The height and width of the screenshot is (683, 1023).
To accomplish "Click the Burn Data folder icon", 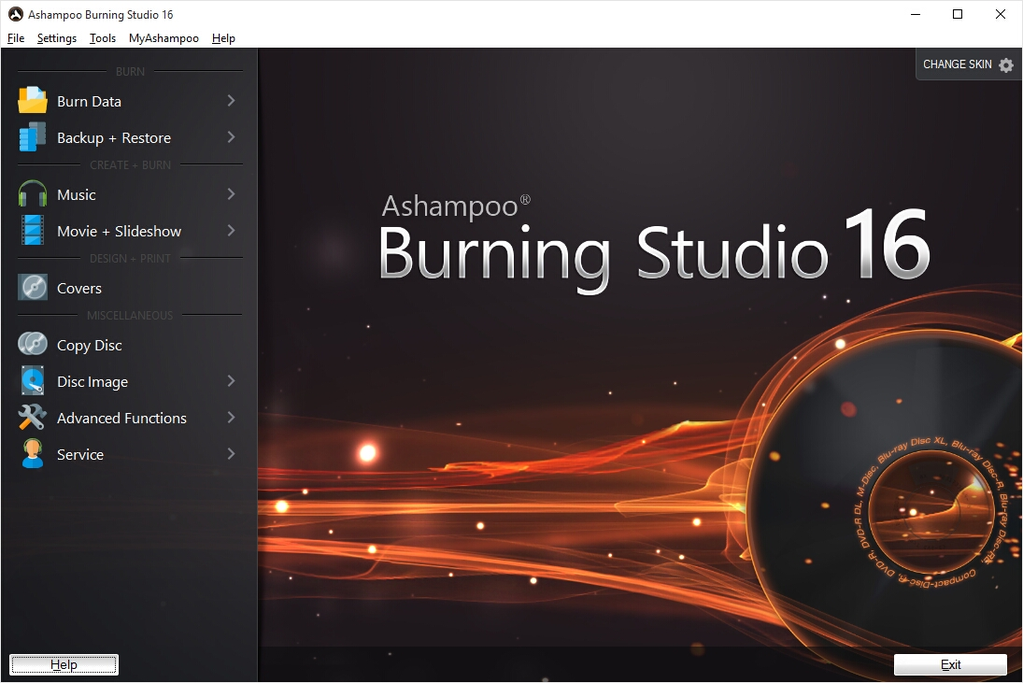I will pos(33,100).
